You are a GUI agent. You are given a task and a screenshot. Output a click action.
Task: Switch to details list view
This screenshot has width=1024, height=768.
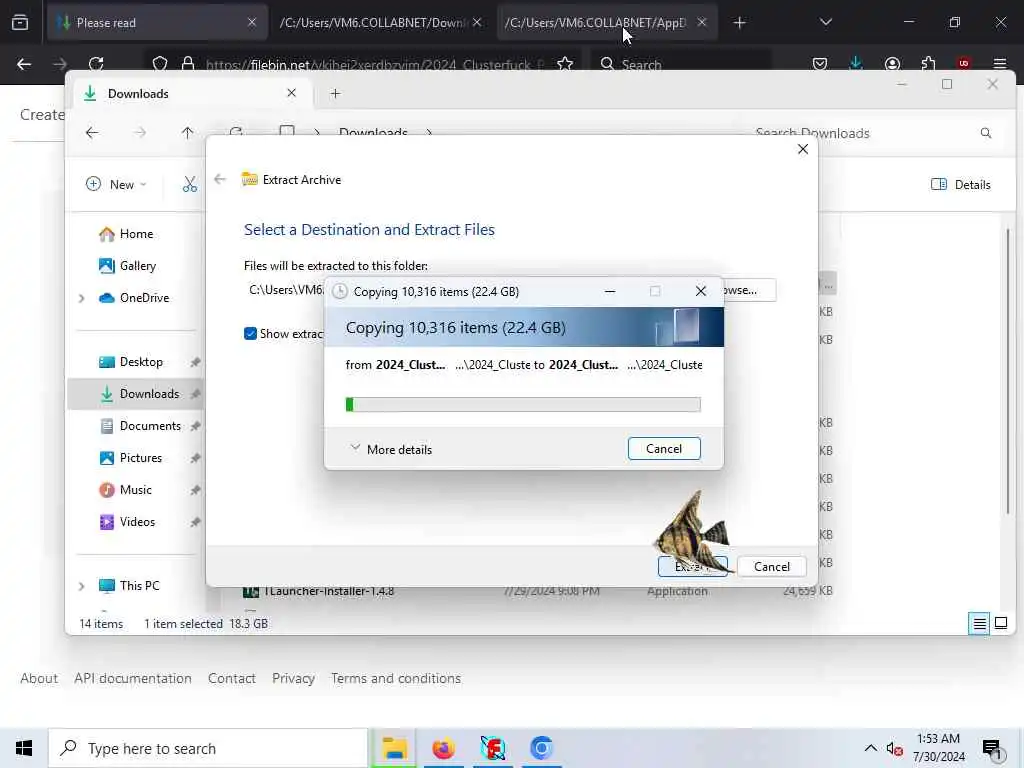point(979,624)
